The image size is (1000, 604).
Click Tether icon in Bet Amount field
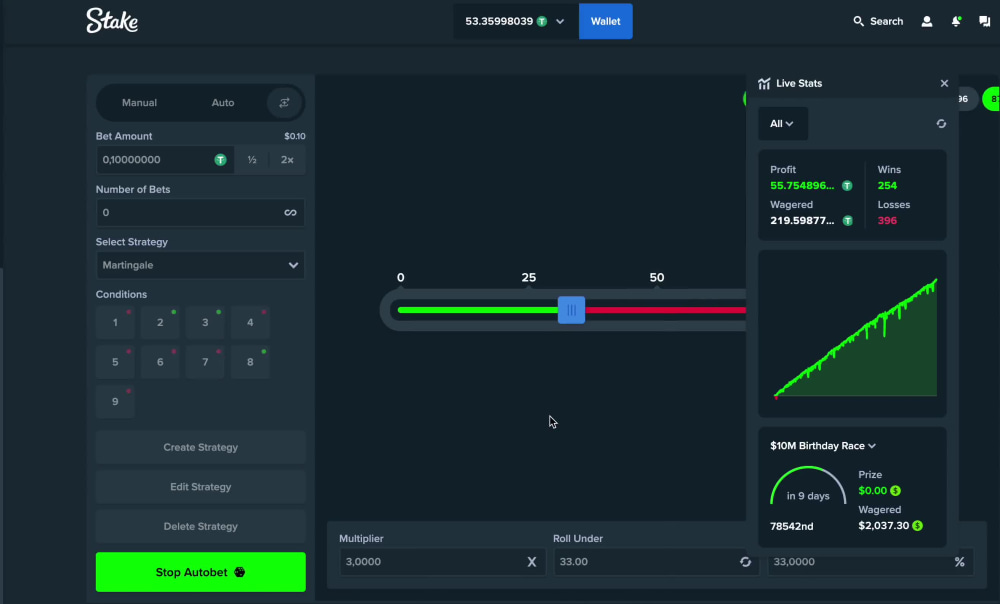[220, 159]
